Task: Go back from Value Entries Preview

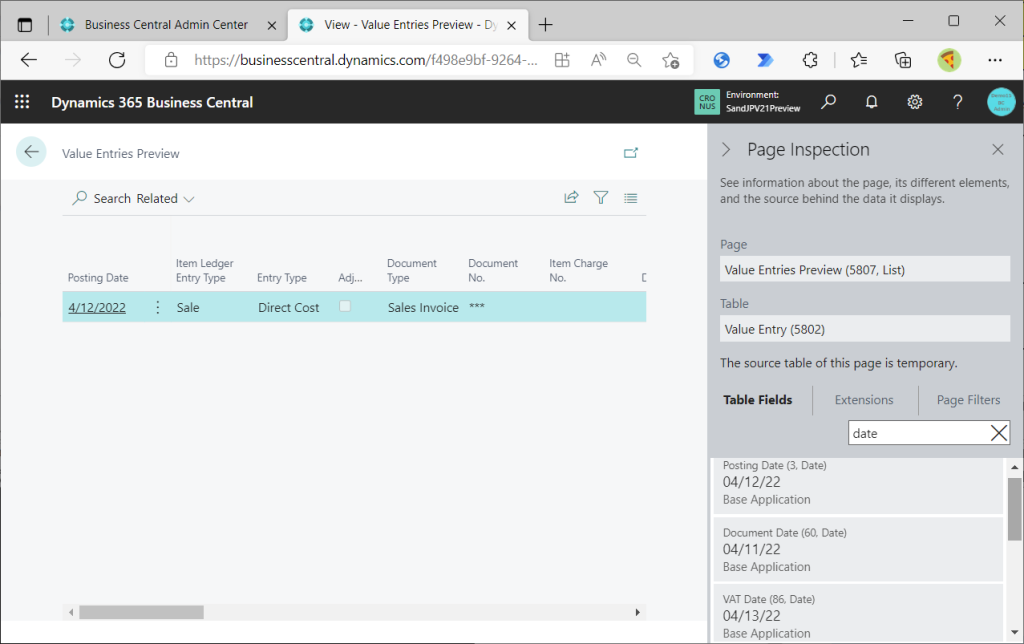Action: tap(31, 152)
